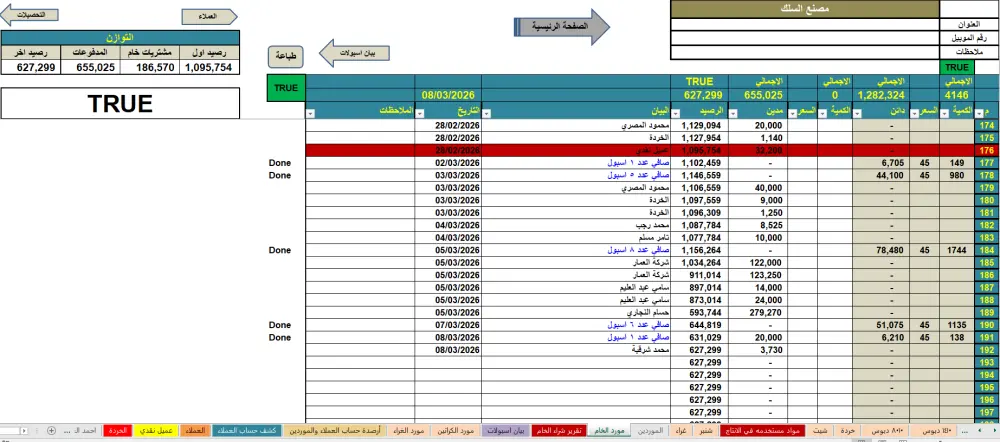This screenshot has height=442, width=1000.
Task: Click the دائن cell 78,480
Action: [881, 251]
